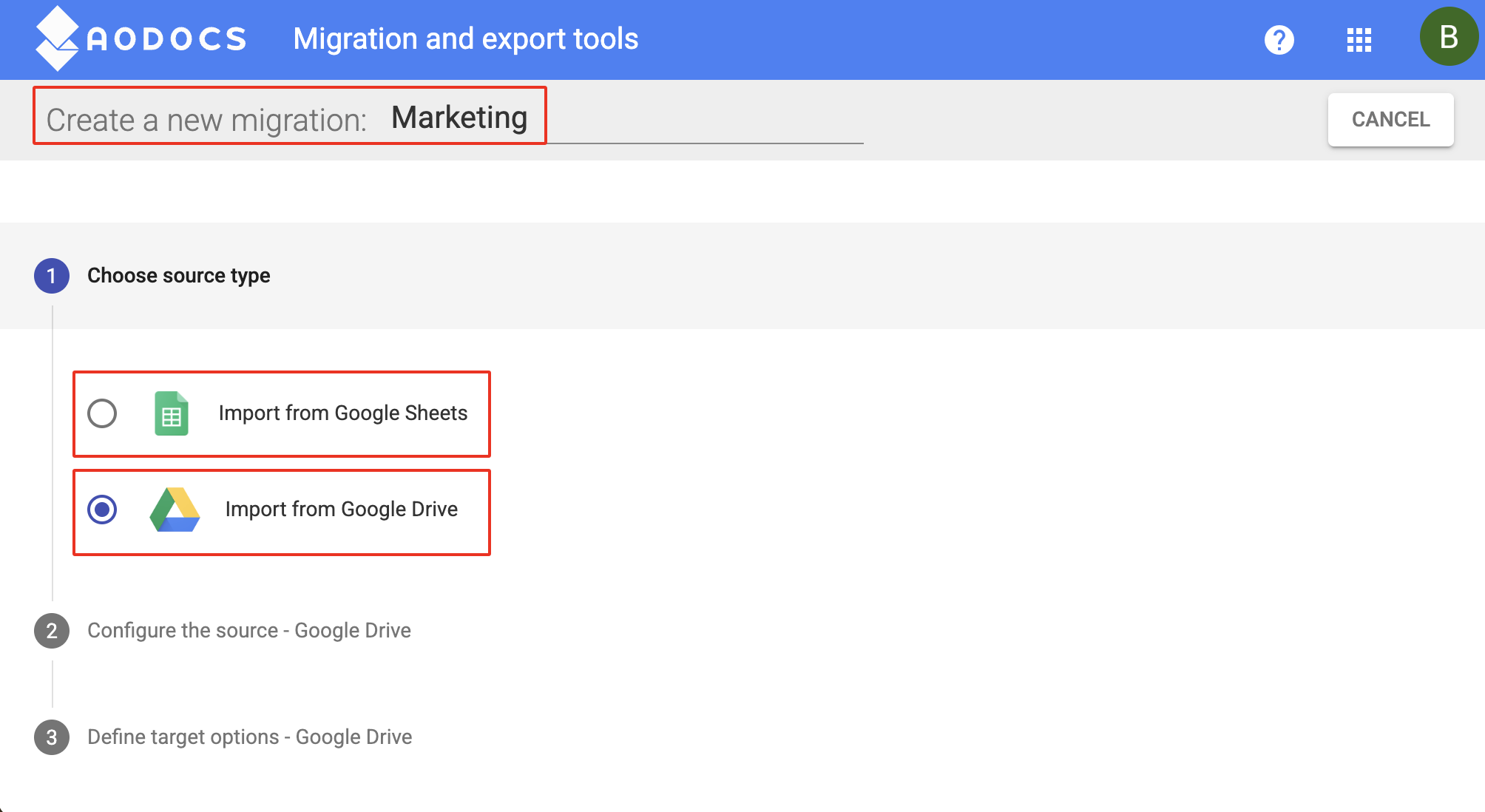Viewport: 1485px width, 812px height.
Task: Click the Import from Google Sheets label
Action: pos(343,413)
